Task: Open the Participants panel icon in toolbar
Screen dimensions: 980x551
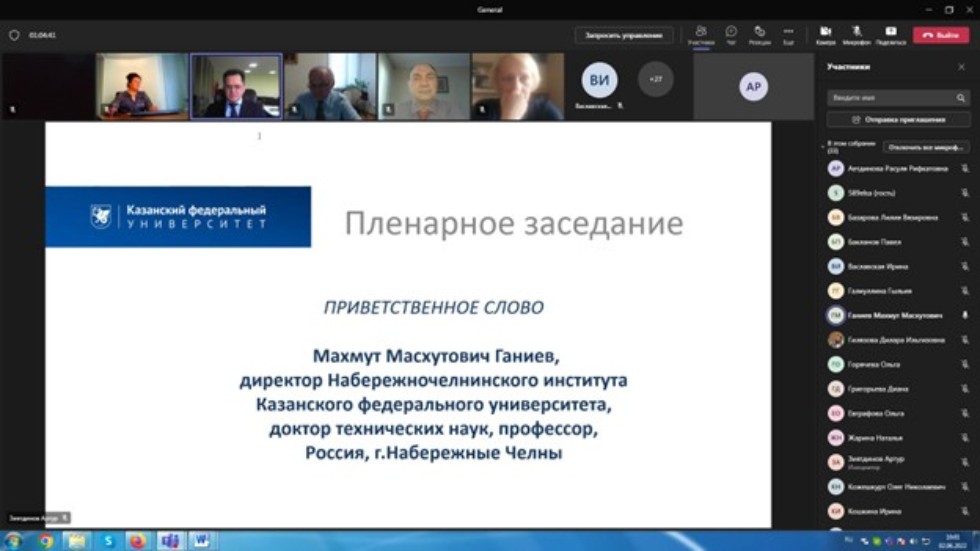Action: pyautogui.click(x=700, y=32)
